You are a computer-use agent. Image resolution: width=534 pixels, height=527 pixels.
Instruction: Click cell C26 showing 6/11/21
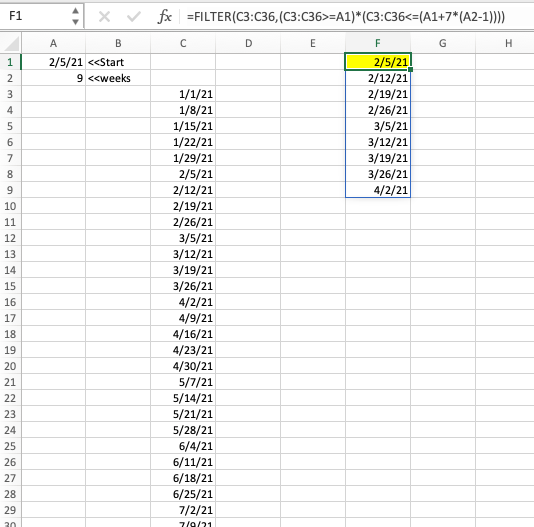click(x=183, y=462)
